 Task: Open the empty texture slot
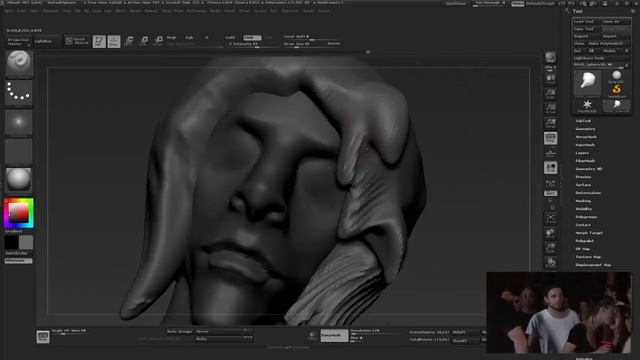[x=19, y=151]
